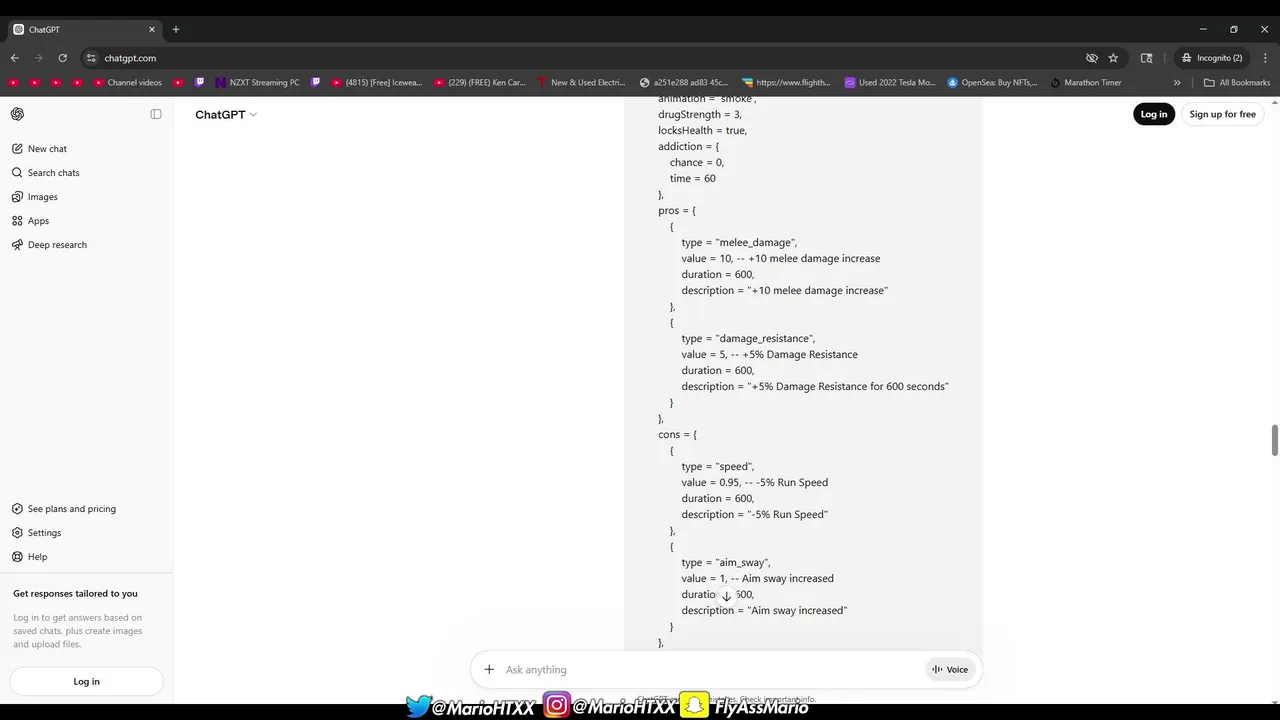Click the sidebar Log in button at the bottom
The height and width of the screenshot is (720, 1280).
(x=86, y=681)
